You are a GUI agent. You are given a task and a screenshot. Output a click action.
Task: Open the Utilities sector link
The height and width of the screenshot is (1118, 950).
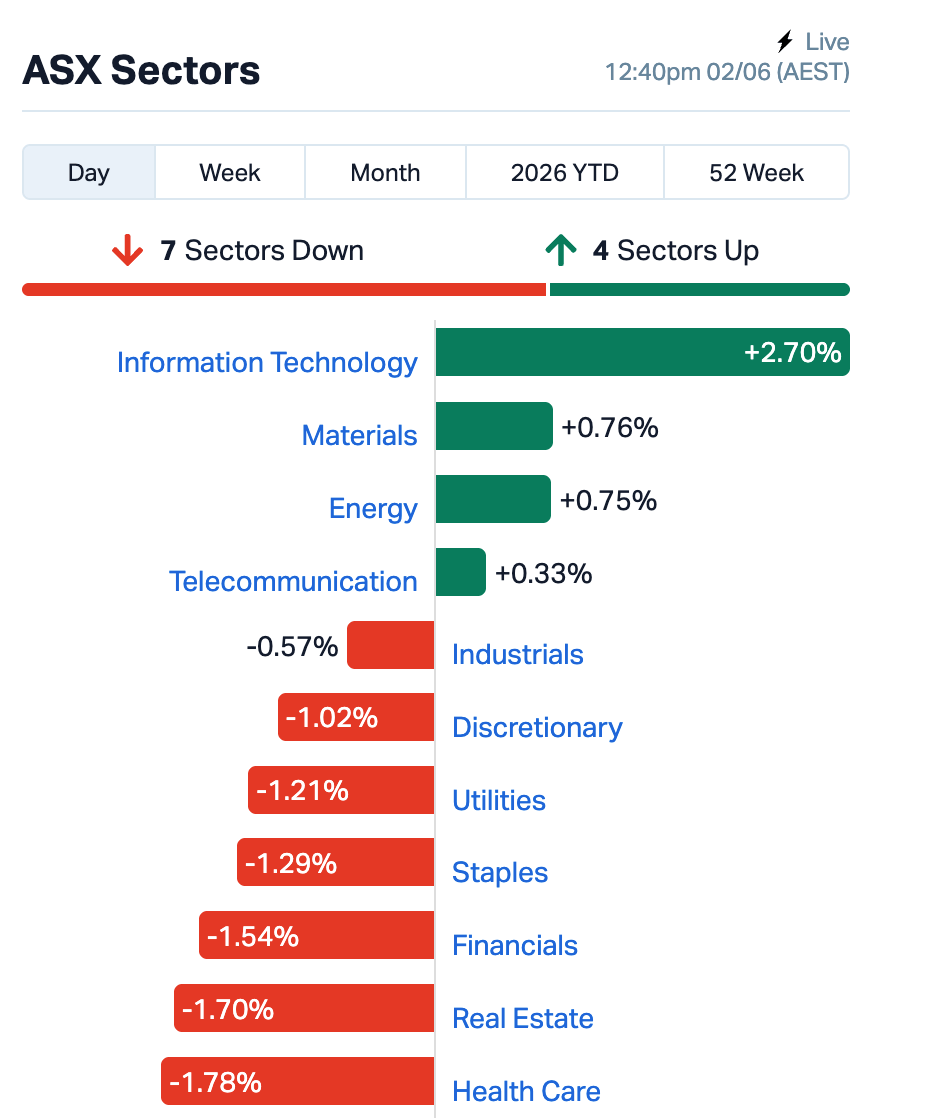[499, 800]
